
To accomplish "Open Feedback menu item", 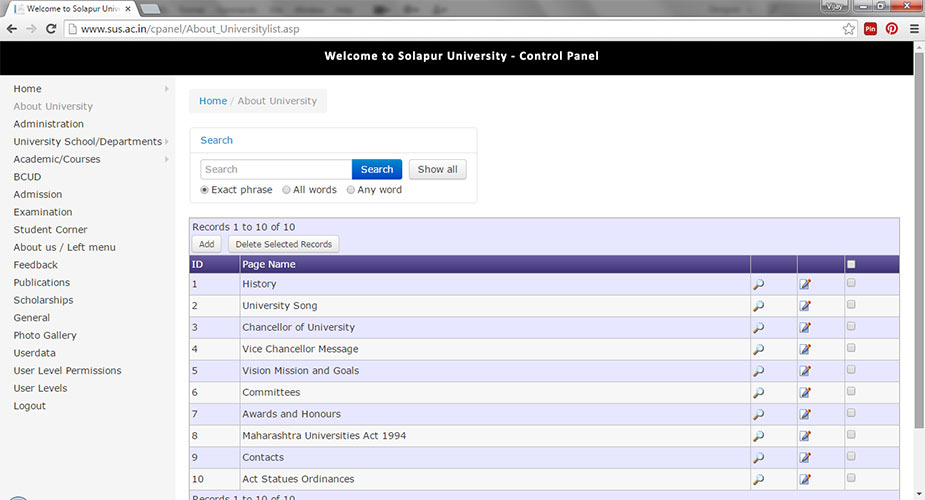I will pos(35,265).
